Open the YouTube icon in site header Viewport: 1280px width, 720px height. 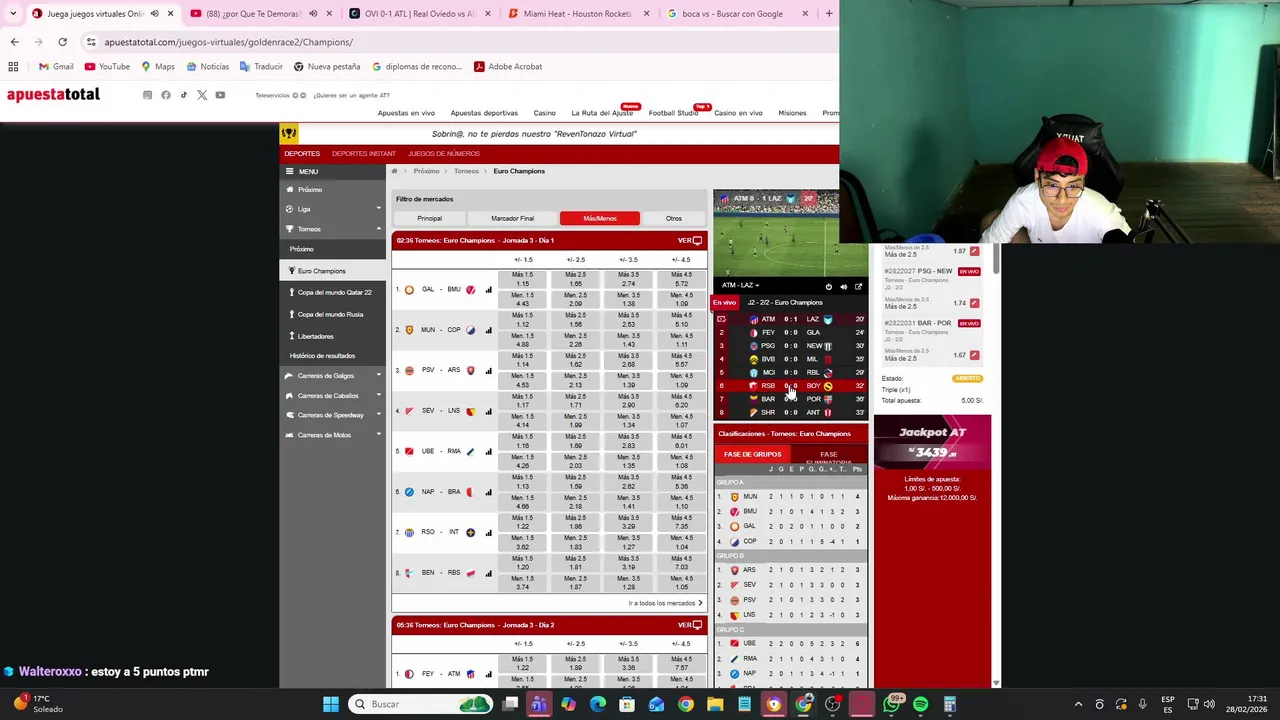click(220, 95)
